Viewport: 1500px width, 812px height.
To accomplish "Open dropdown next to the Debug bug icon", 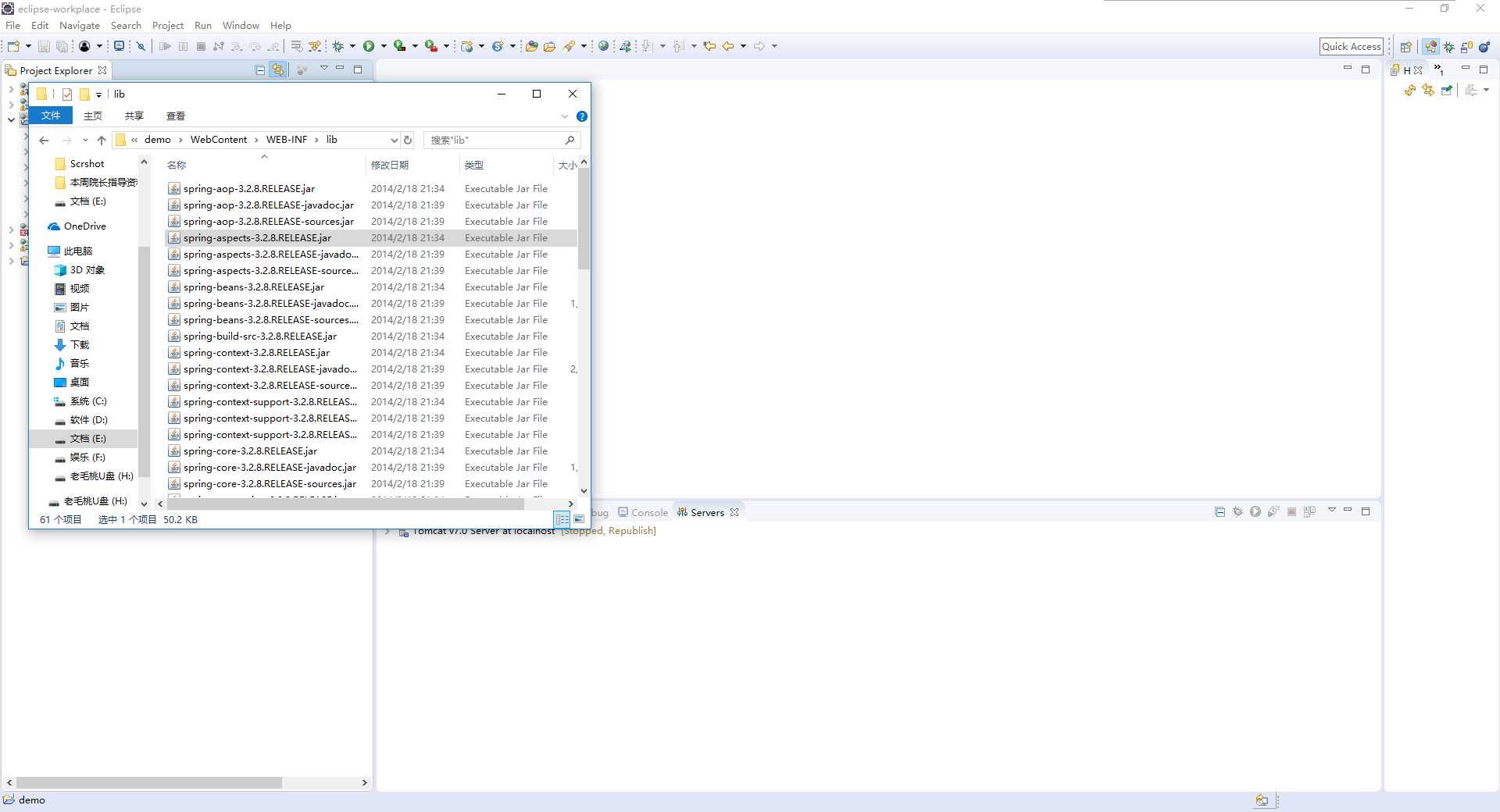I will coord(352,46).
